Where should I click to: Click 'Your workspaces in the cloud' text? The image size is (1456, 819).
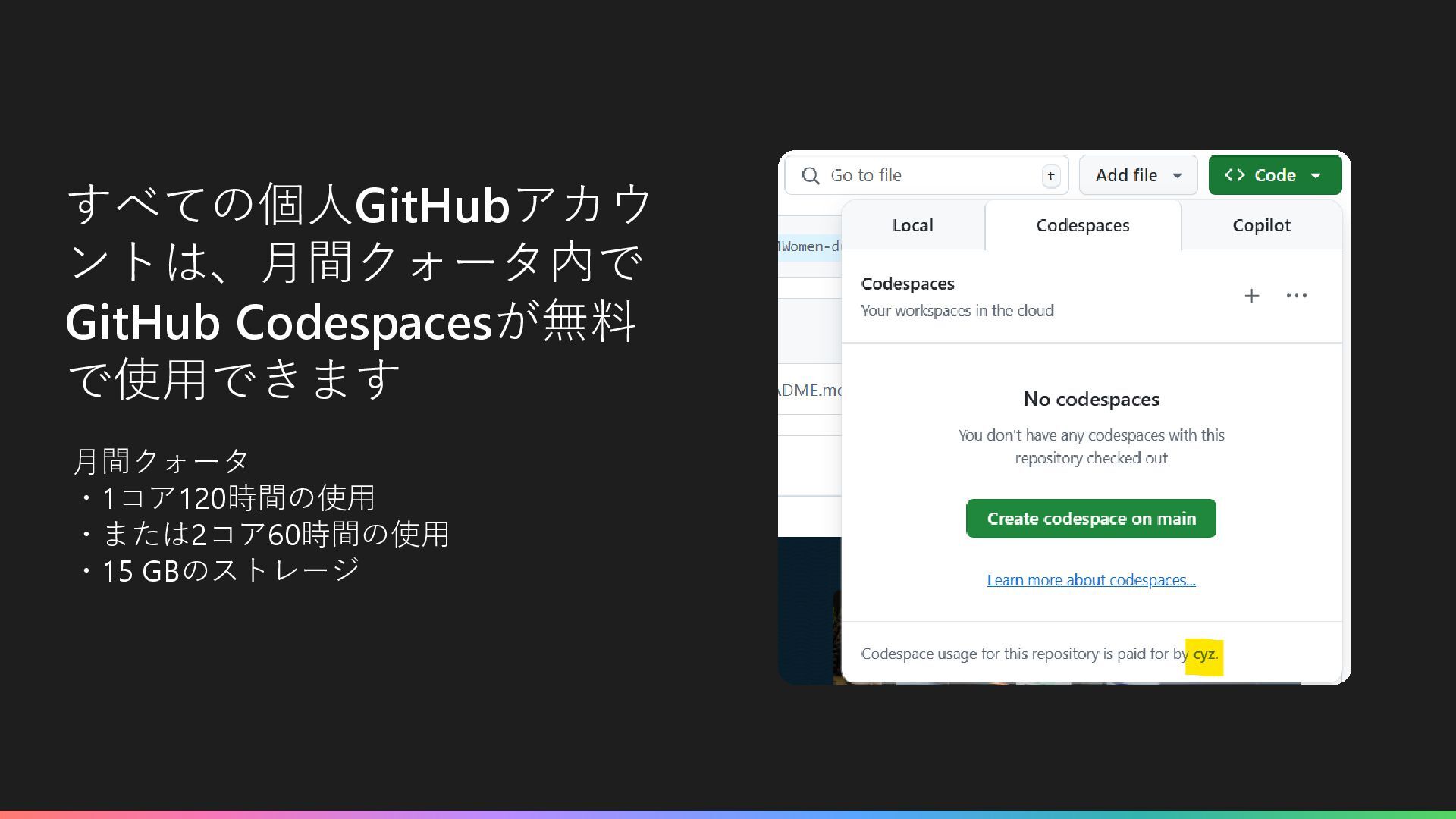pyautogui.click(x=957, y=311)
